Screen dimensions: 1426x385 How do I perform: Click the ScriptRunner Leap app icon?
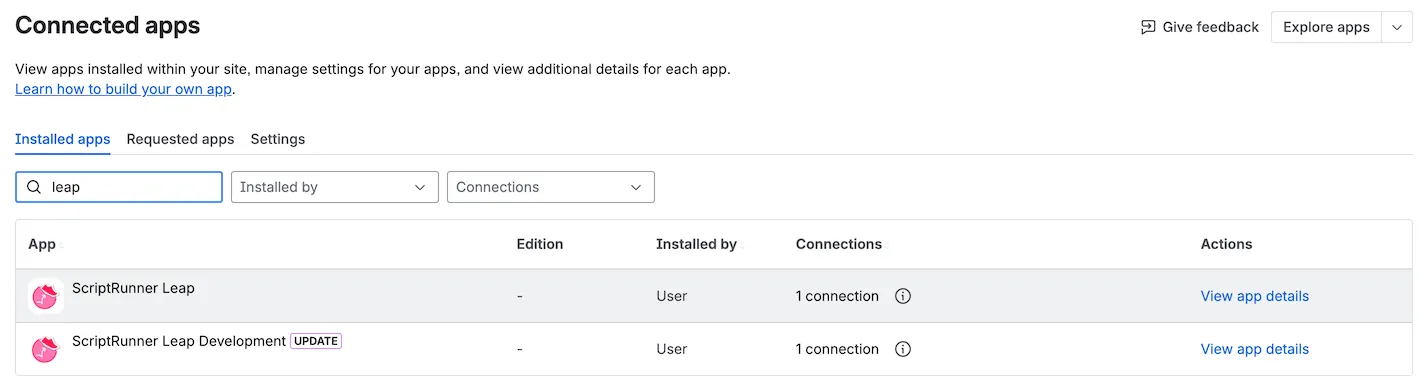[x=46, y=296]
